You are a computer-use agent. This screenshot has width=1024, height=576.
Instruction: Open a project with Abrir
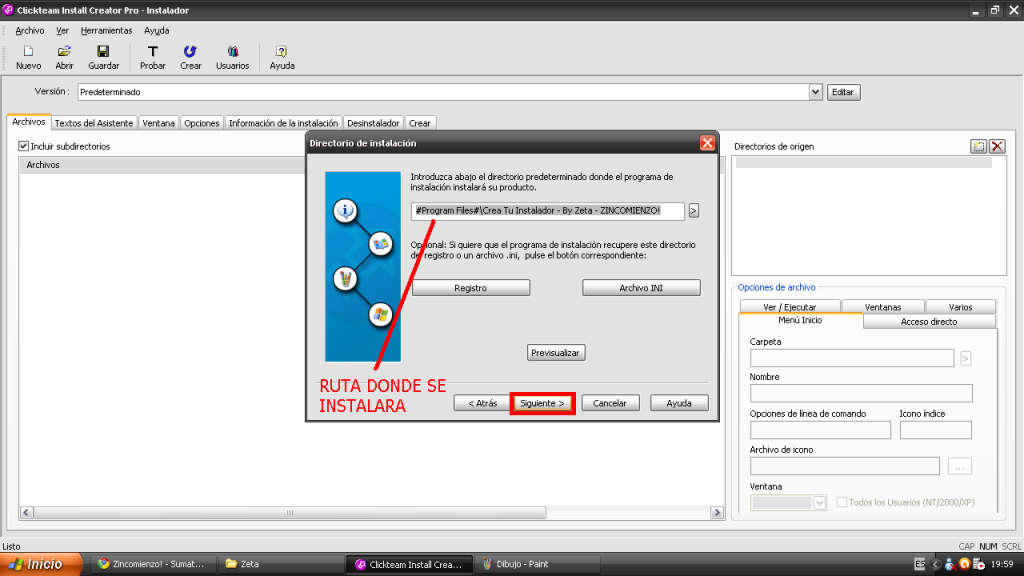point(64,57)
